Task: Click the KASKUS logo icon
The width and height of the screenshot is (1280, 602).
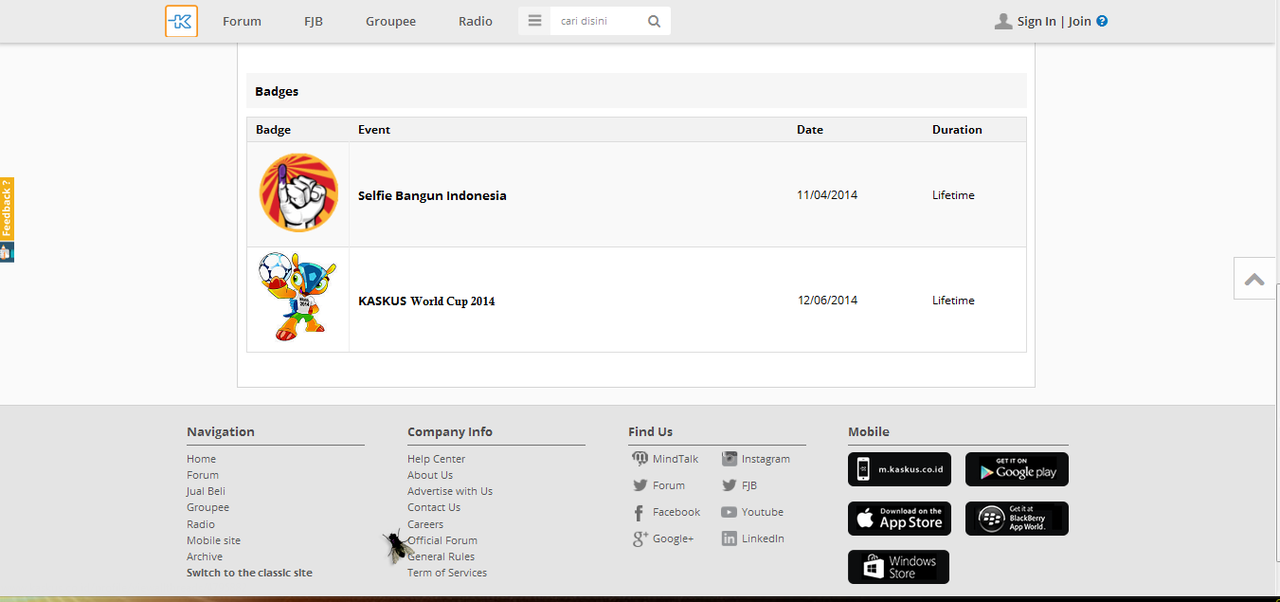Action: (181, 21)
